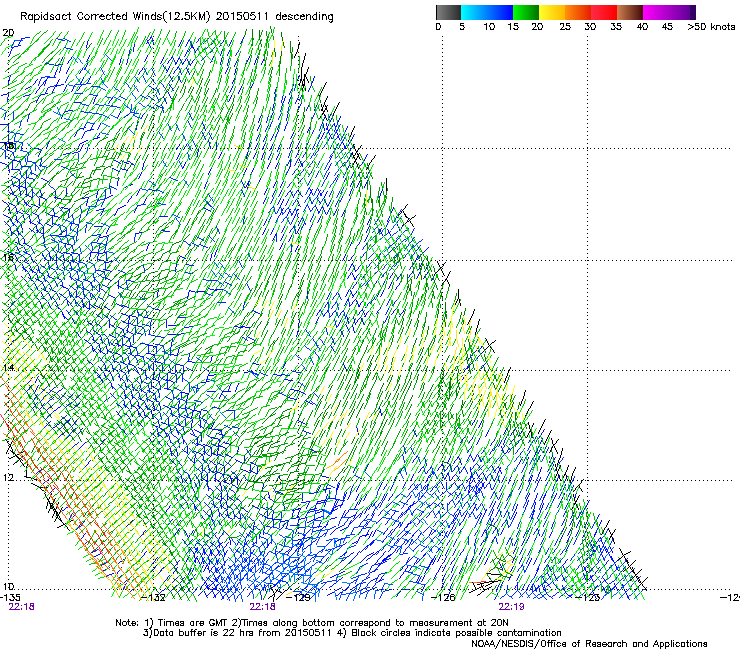Click latitude label 16 on left axis
740x650 pixels.
pos(8,257)
